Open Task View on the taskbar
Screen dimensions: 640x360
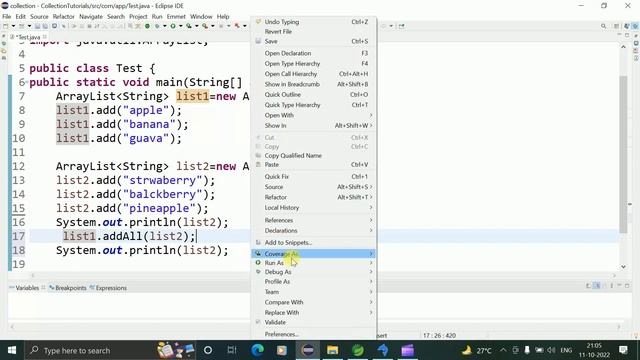(232, 350)
